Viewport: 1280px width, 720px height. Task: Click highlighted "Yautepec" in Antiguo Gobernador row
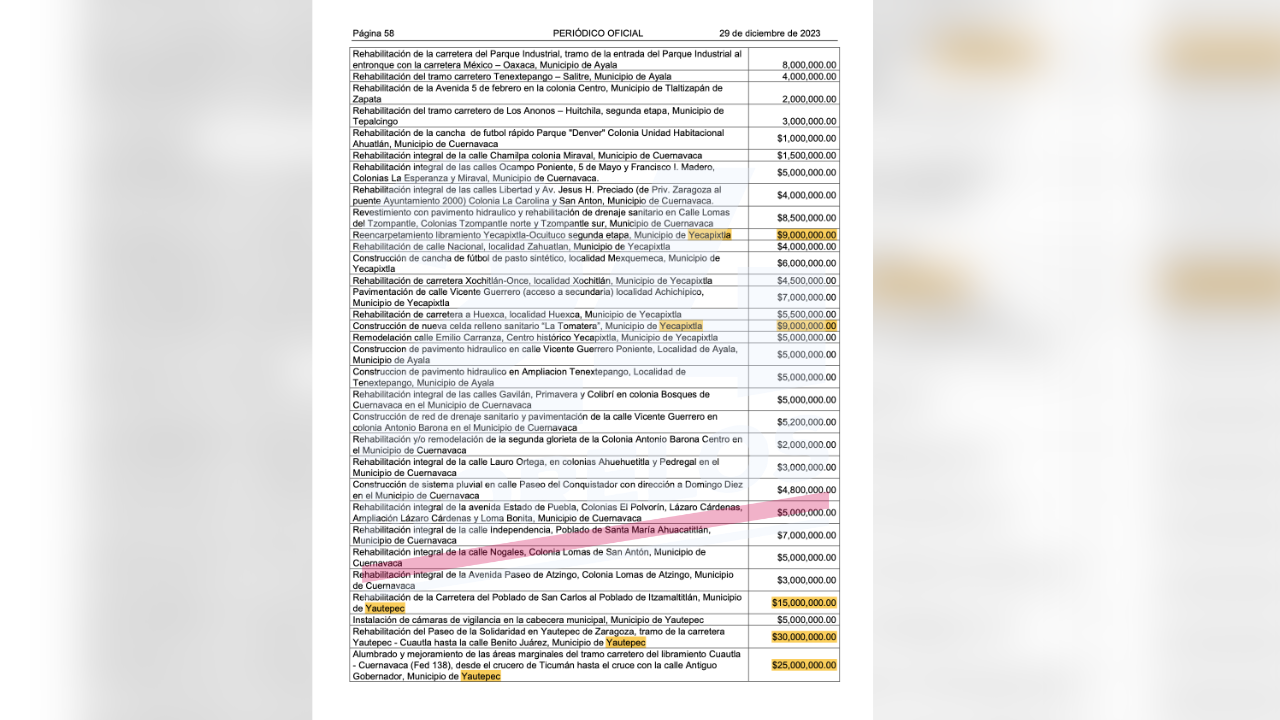pyautogui.click(x=480, y=676)
